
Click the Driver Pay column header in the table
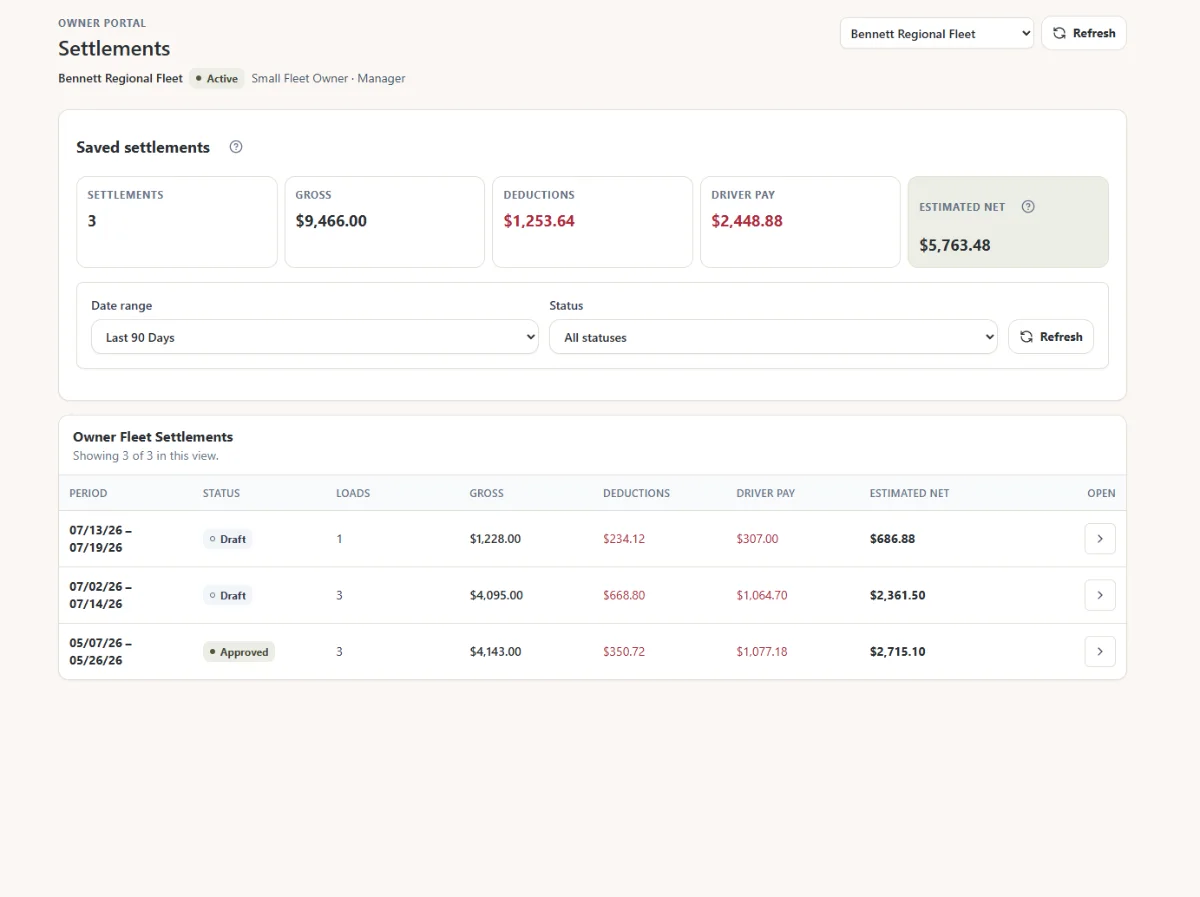(x=766, y=493)
